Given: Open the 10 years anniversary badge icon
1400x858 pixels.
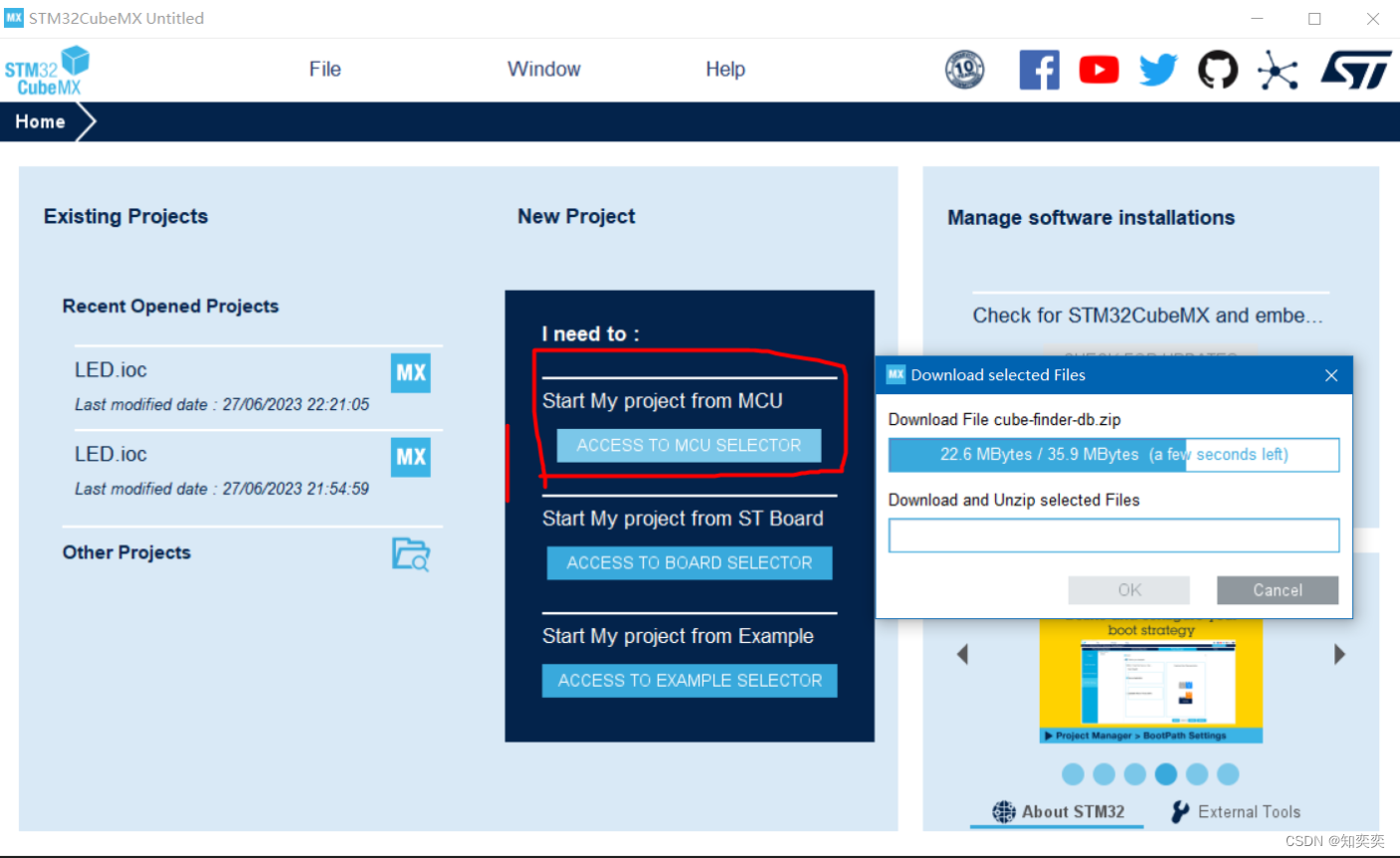Looking at the screenshot, I should (964, 70).
